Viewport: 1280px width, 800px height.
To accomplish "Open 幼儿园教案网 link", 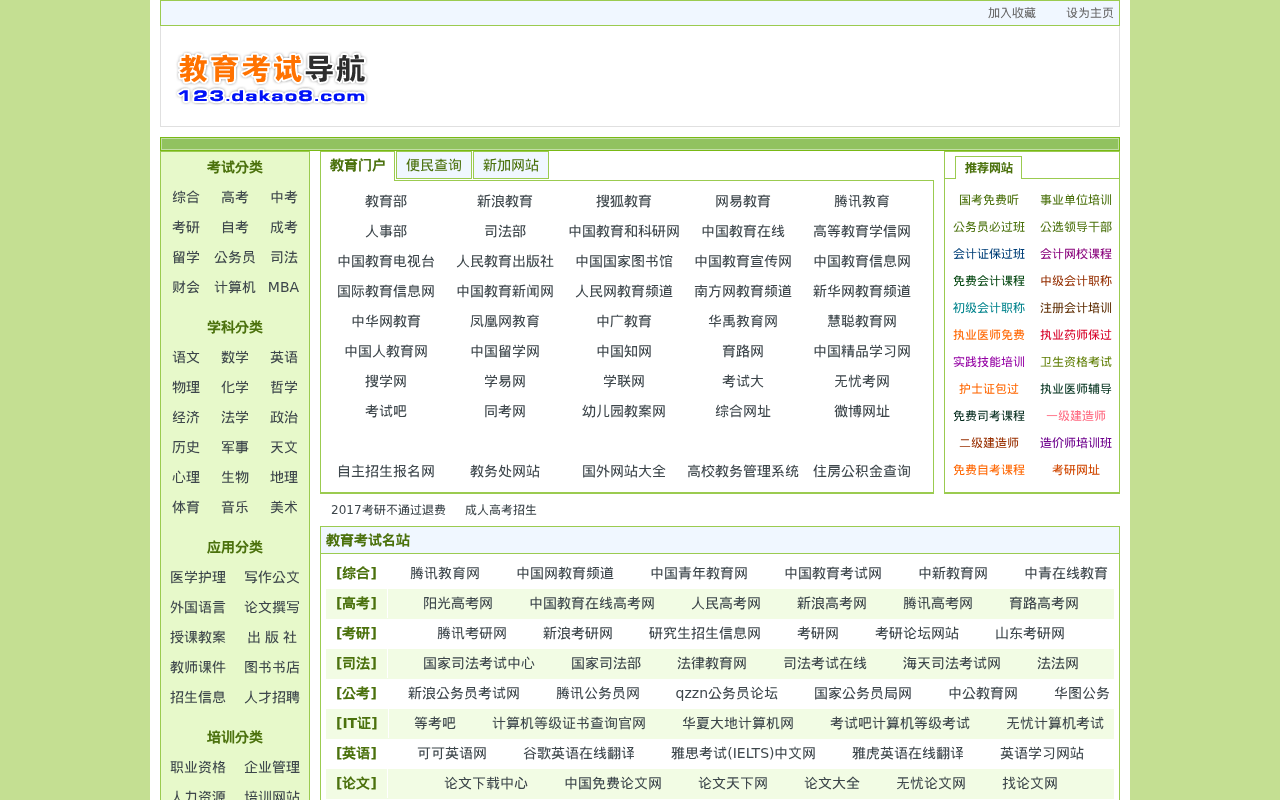I will click(x=624, y=412).
